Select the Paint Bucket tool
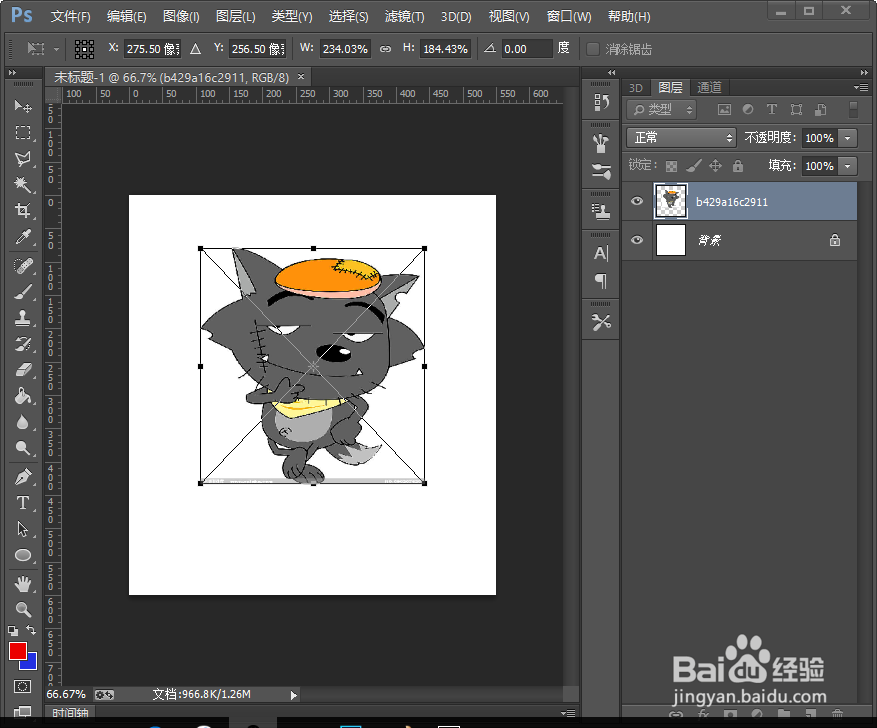 (23, 396)
